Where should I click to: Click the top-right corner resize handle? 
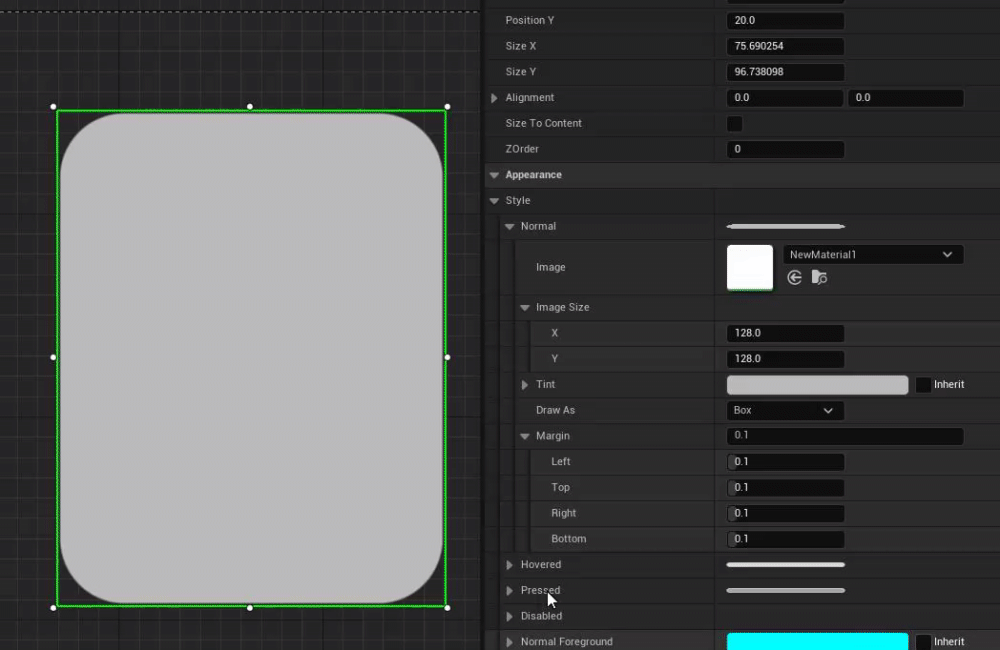click(447, 106)
